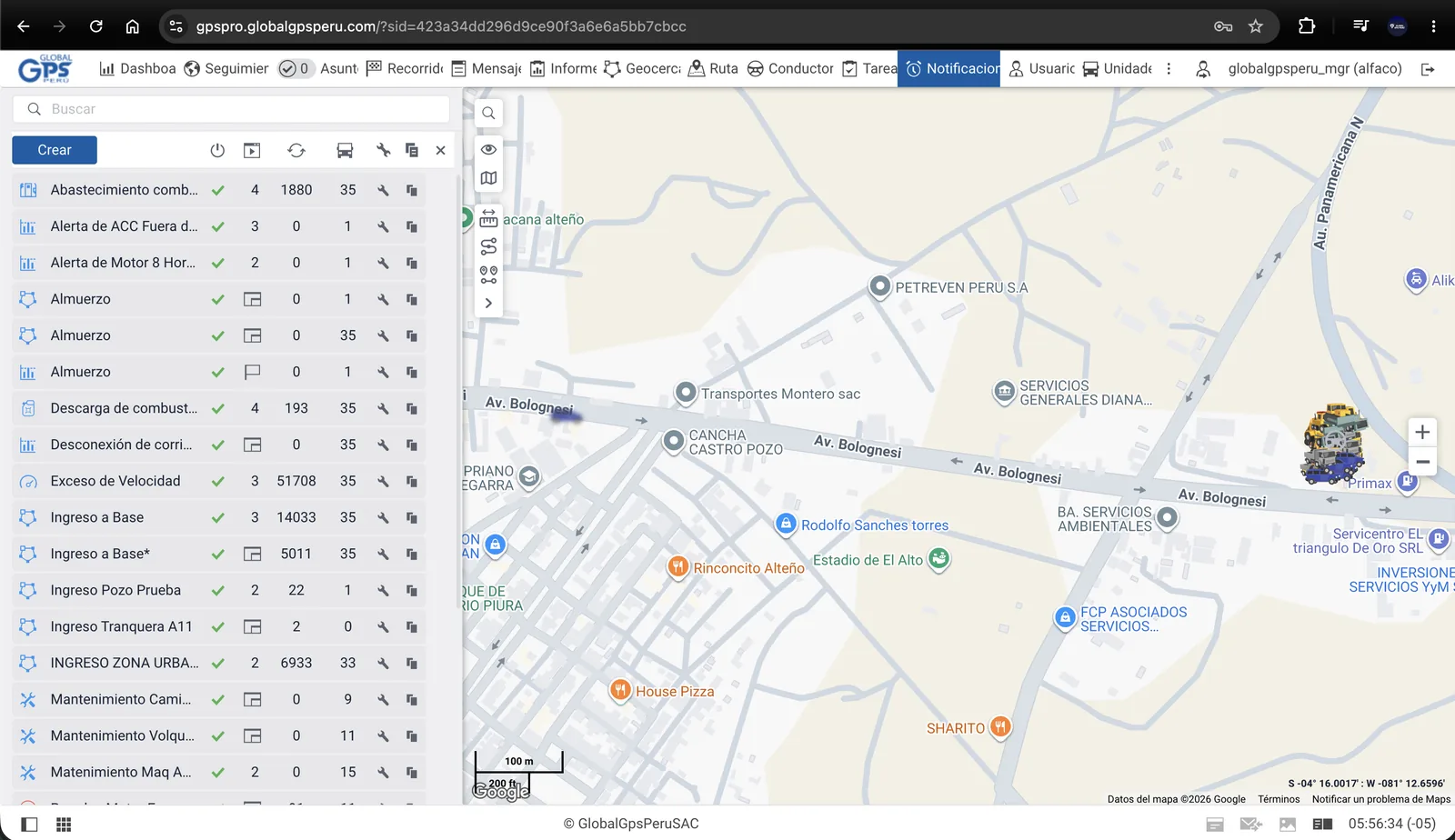Click the logout icon in the top bar
This screenshot has width=1455, height=840.
pyautogui.click(x=1428, y=69)
